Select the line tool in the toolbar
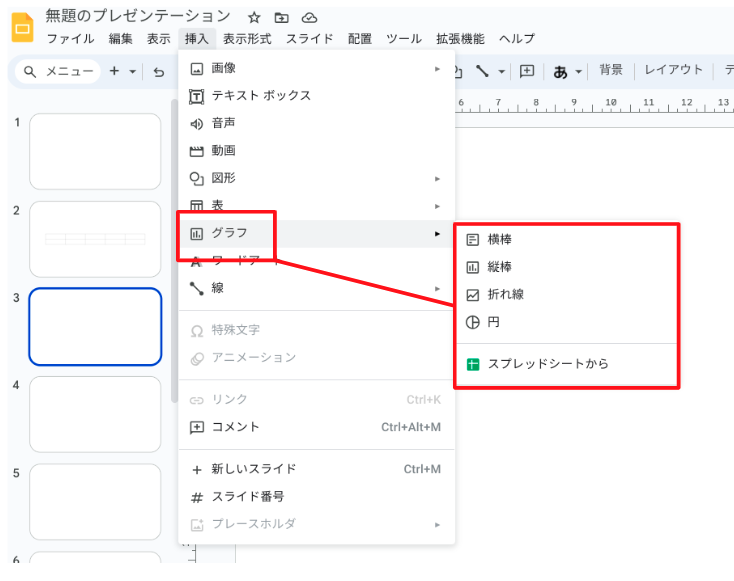 click(482, 71)
